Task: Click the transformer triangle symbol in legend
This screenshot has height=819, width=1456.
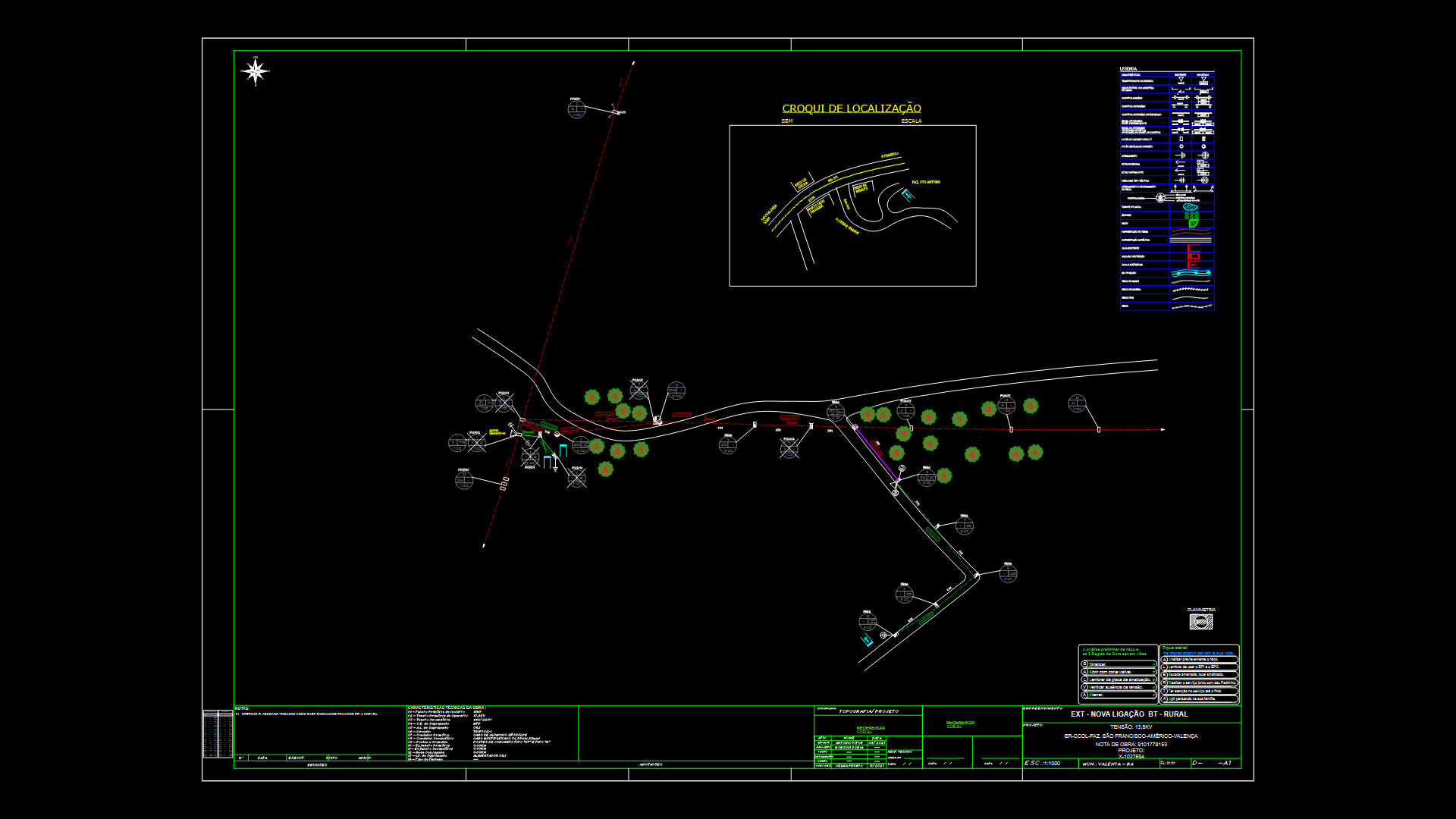Action: pos(1181,80)
